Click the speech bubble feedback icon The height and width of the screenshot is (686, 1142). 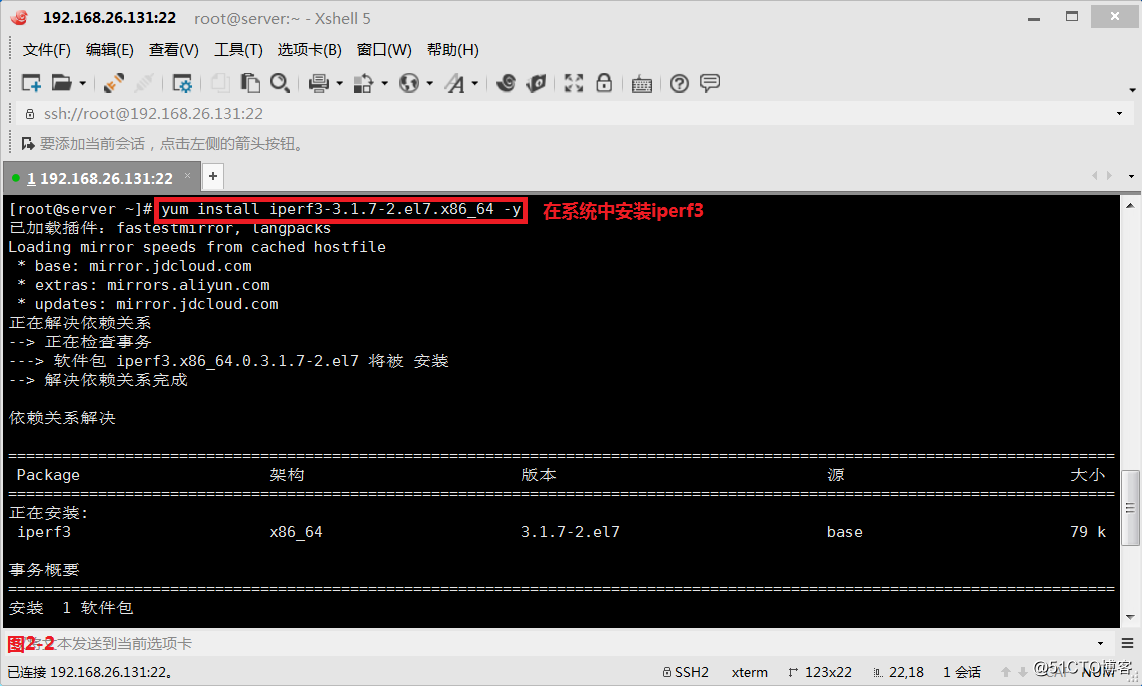[710, 83]
